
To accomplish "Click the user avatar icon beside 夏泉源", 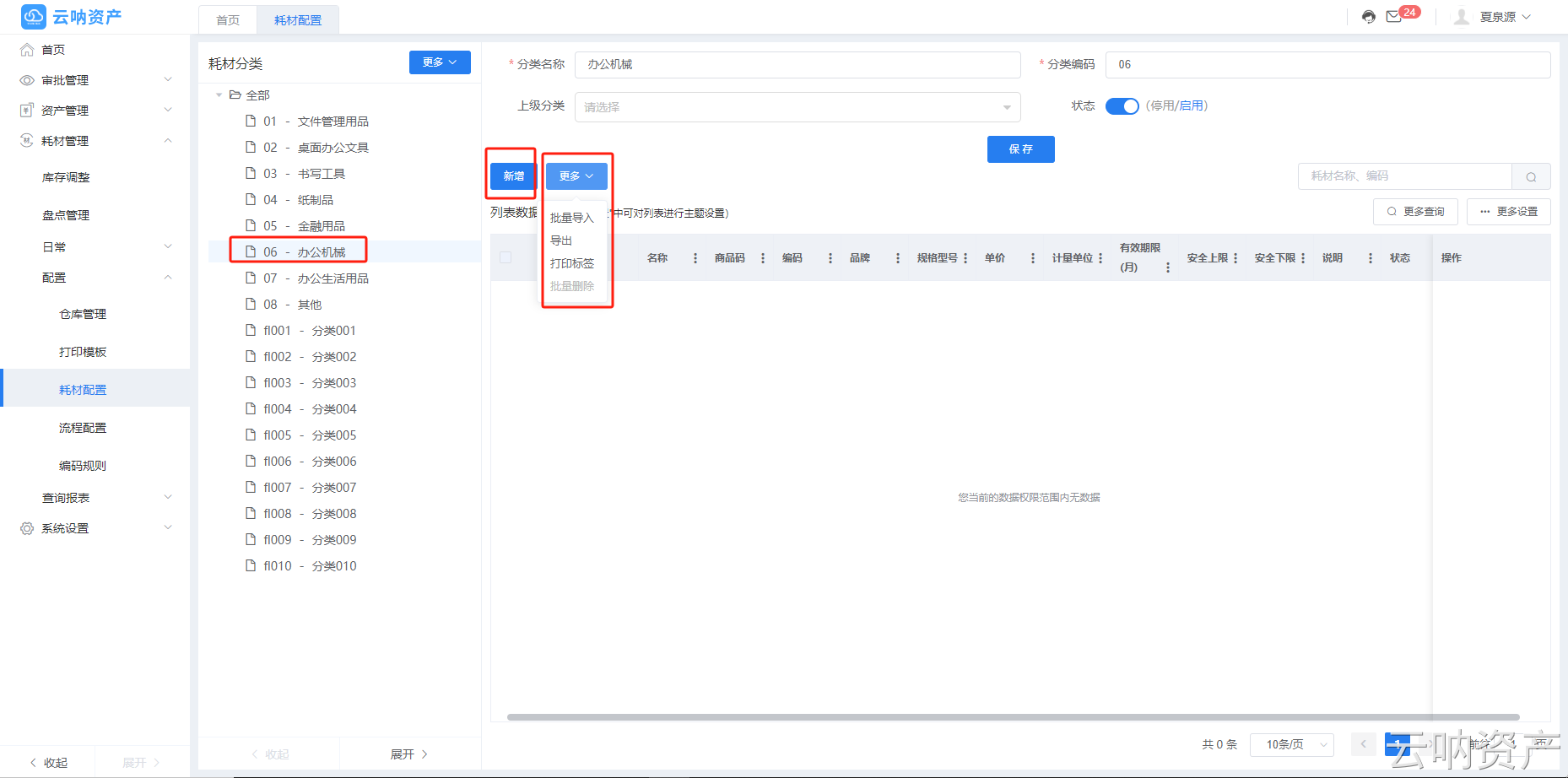I will pos(1462,17).
